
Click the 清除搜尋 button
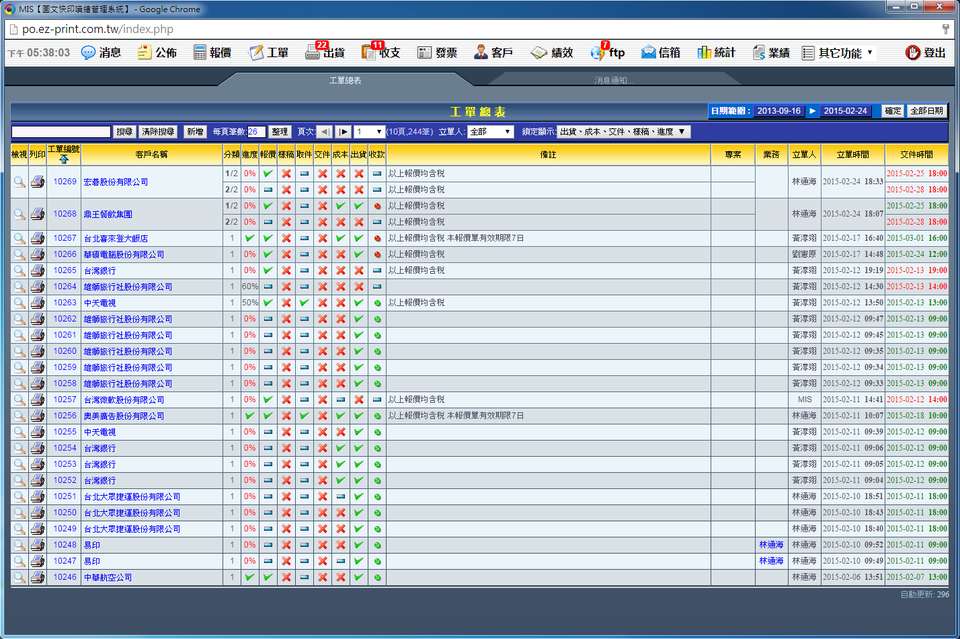click(158, 132)
